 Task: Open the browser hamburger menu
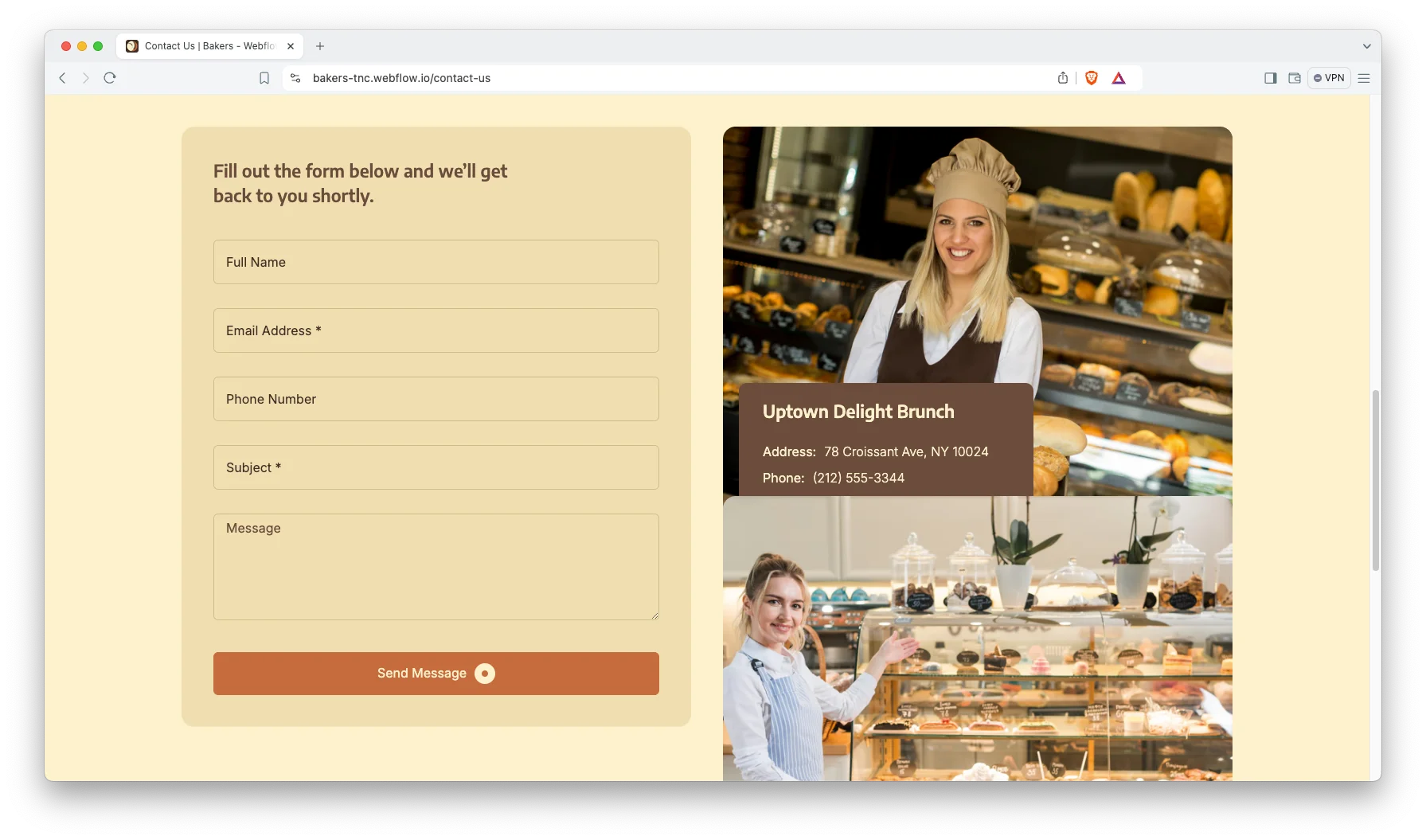pos(1364,78)
